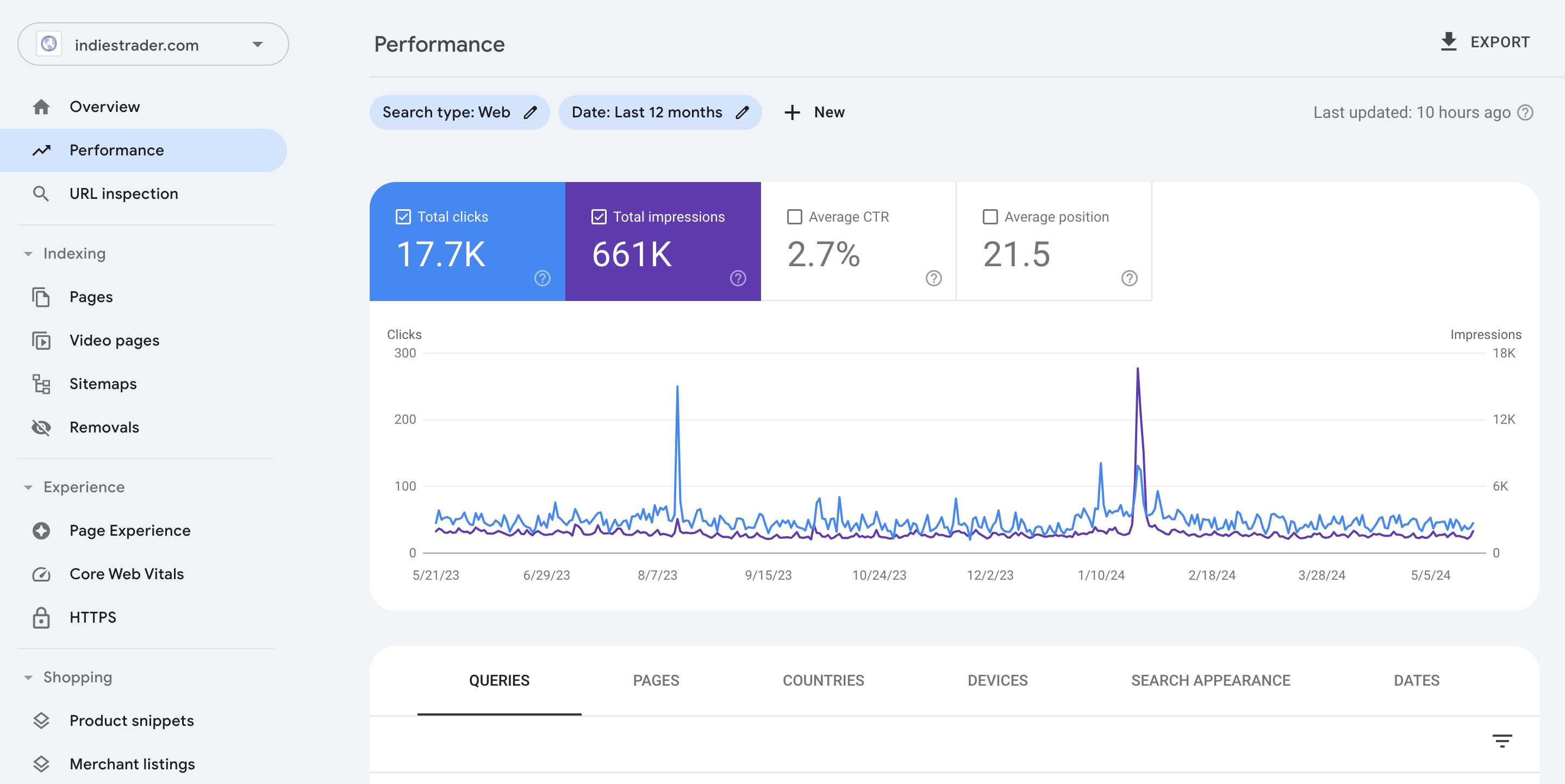
Task: Click the help icon on Average position card
Action: [x=1129, y=278]
